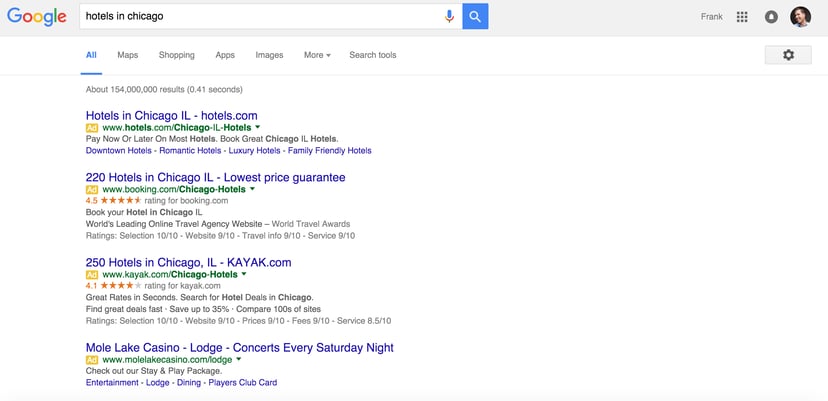This screenshot has width=828, height=401.
Task: Expand the hotels.com URL dropdown arrow
Action: tap(258, 127)
